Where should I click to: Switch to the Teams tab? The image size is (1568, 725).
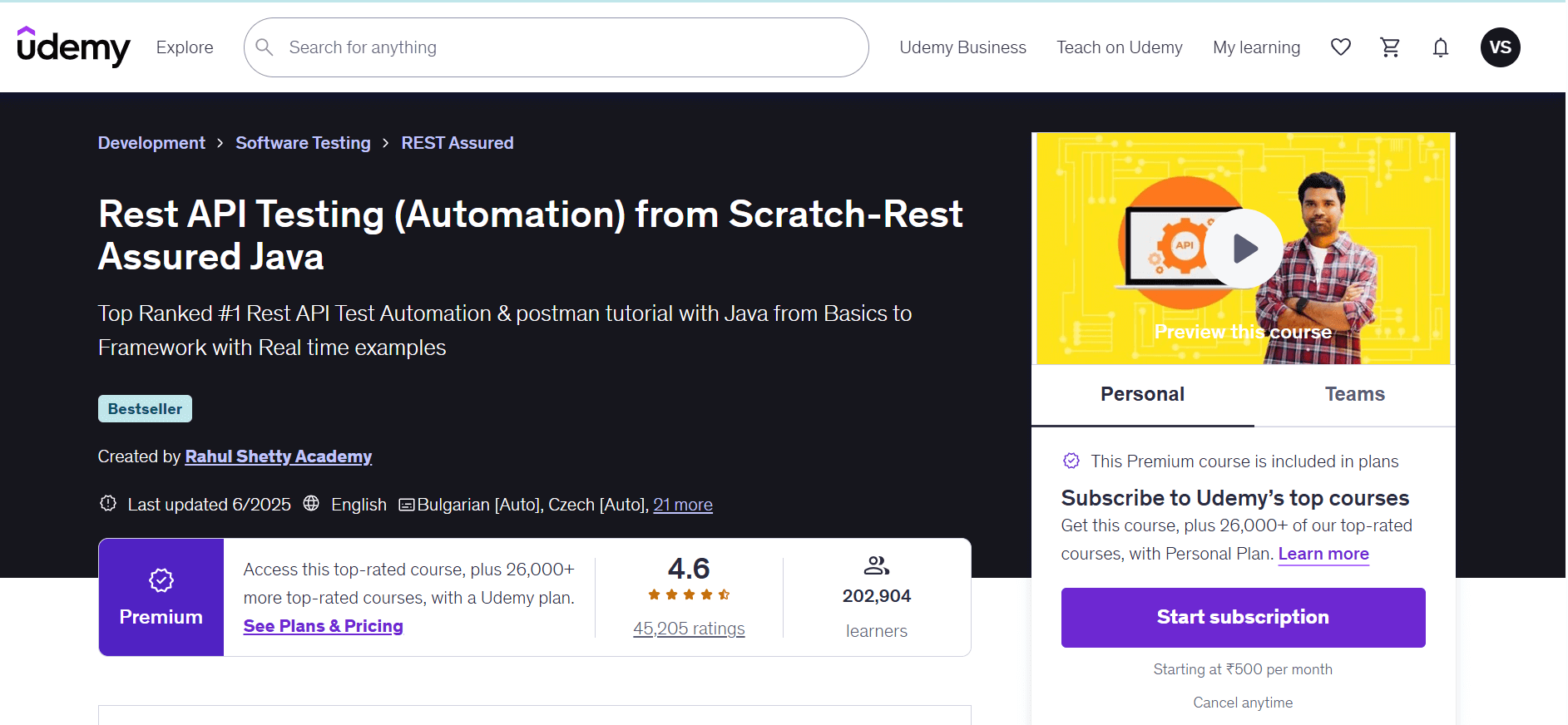1354,394
